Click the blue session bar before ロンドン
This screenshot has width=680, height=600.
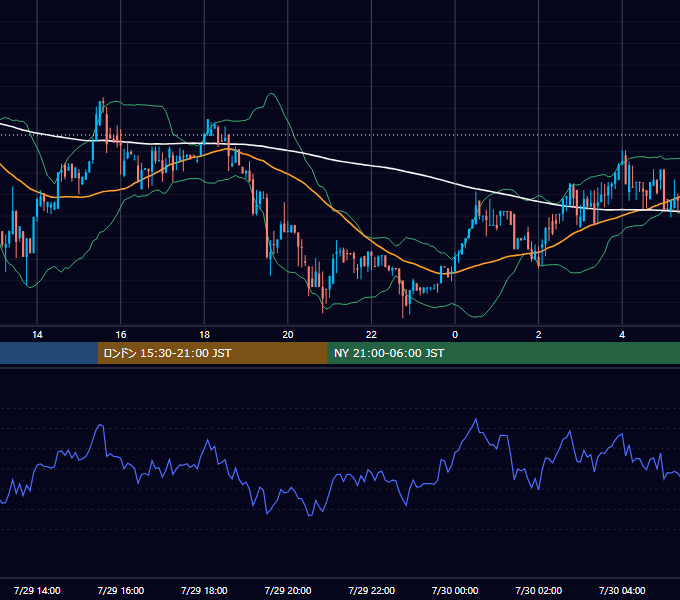pyautogui.click(x=49, y=353)
